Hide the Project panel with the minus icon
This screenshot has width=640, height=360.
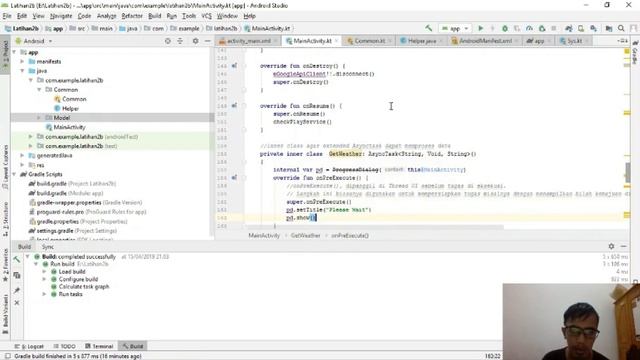[x=207, y=41]
